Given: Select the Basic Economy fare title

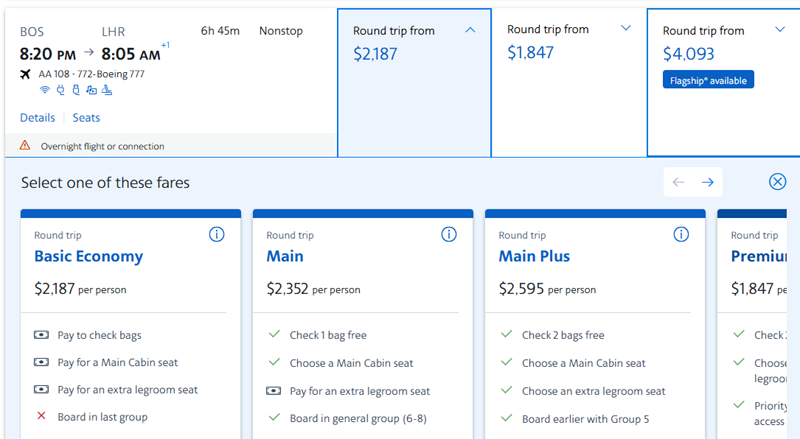Looking at the screenshot, I should (x=88, y=256).
